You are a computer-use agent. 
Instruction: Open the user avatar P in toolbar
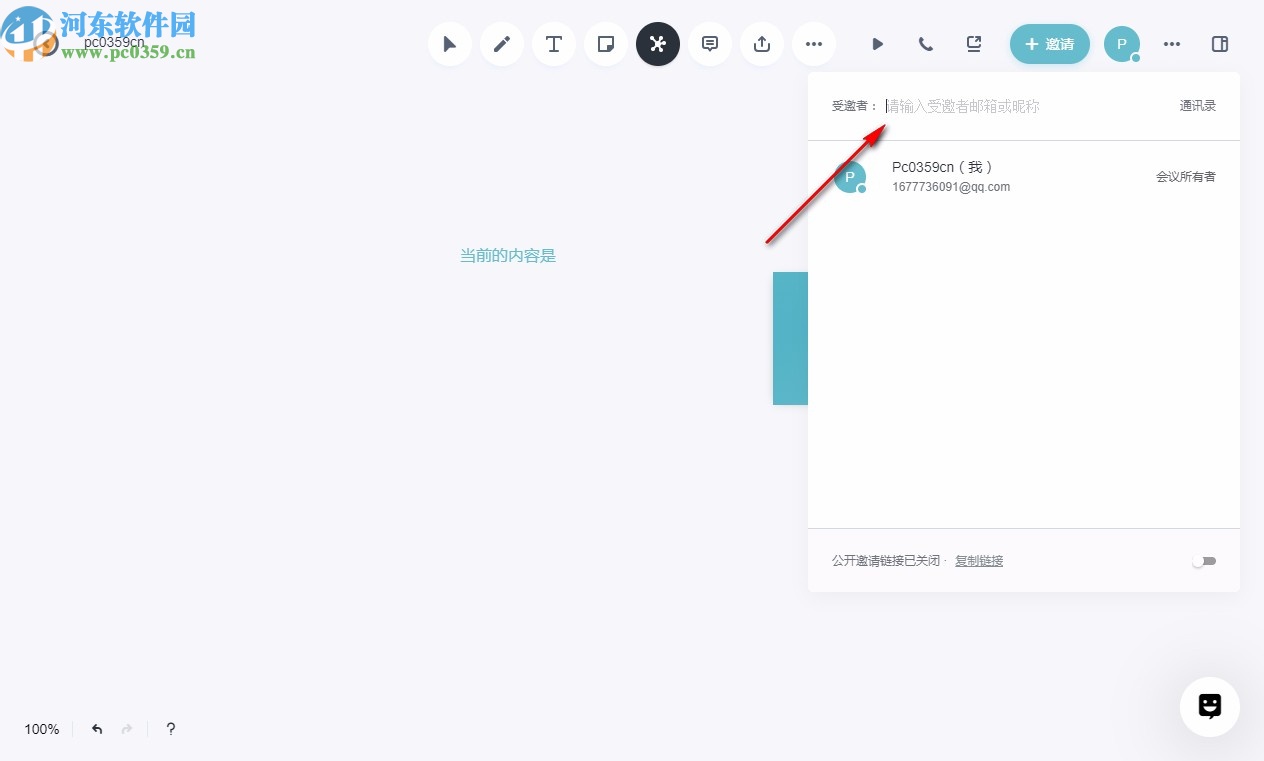[x=1122, y=44]
